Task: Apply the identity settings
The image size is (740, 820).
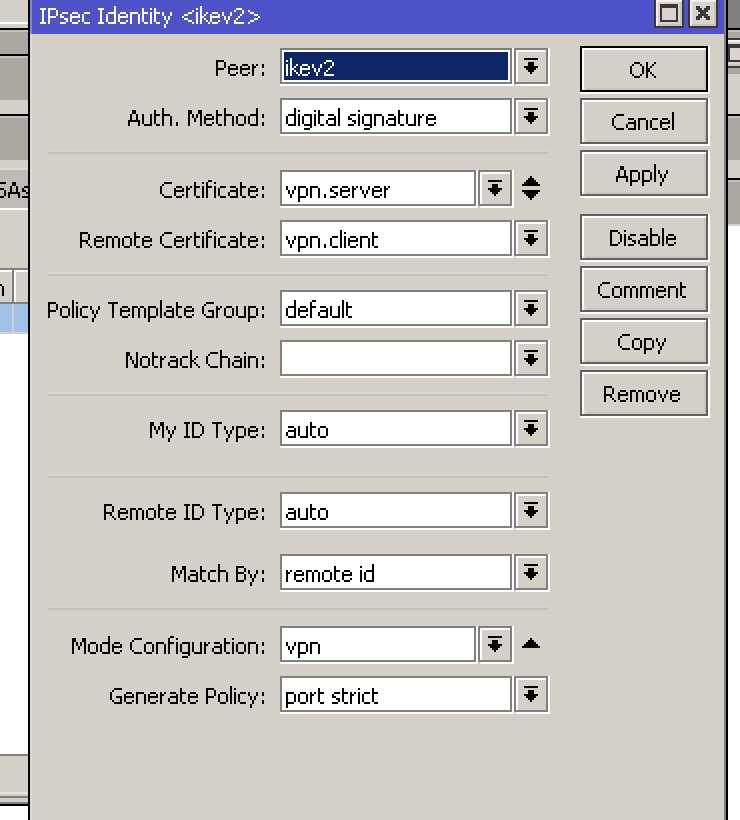Action: (643, 174)
